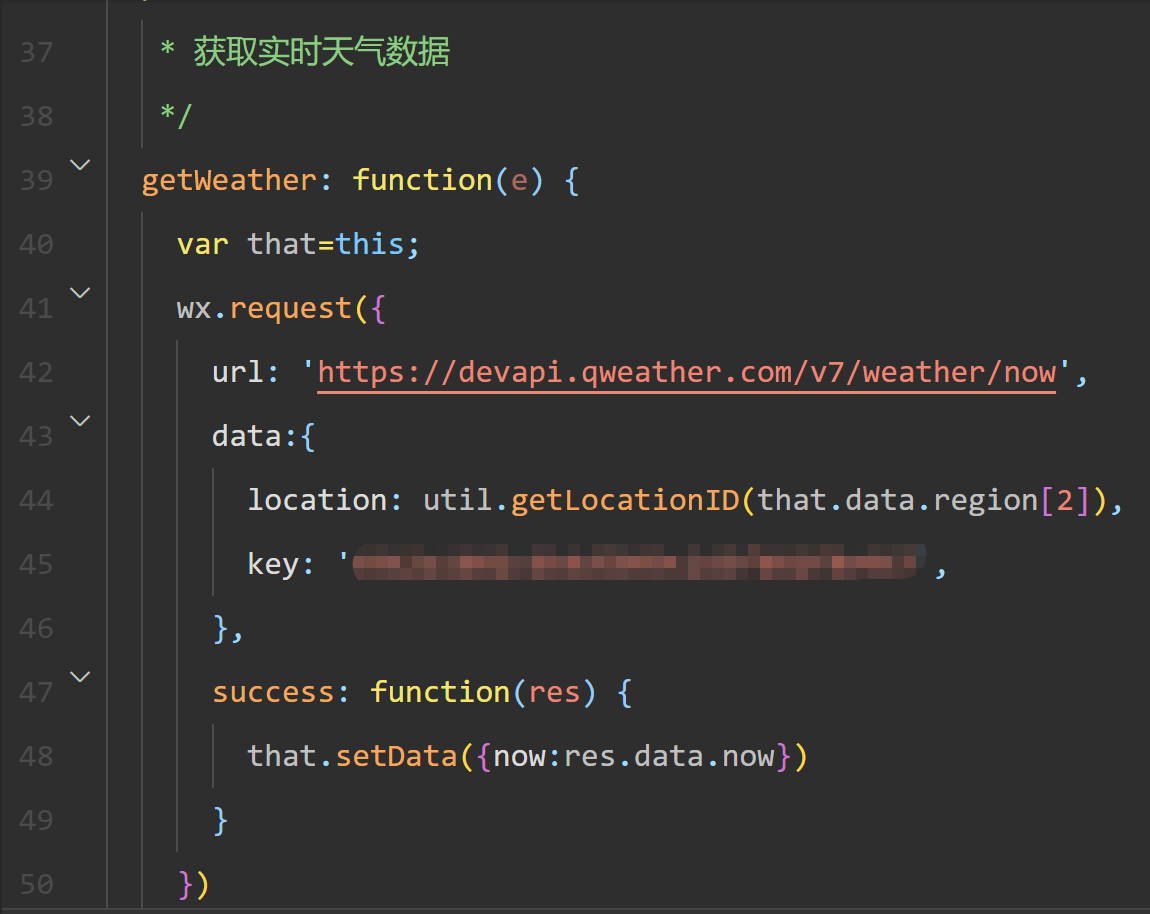1150x914 pixels.
Task: Click line number 50 in the gutter
Action: click(x=36, y=885)
